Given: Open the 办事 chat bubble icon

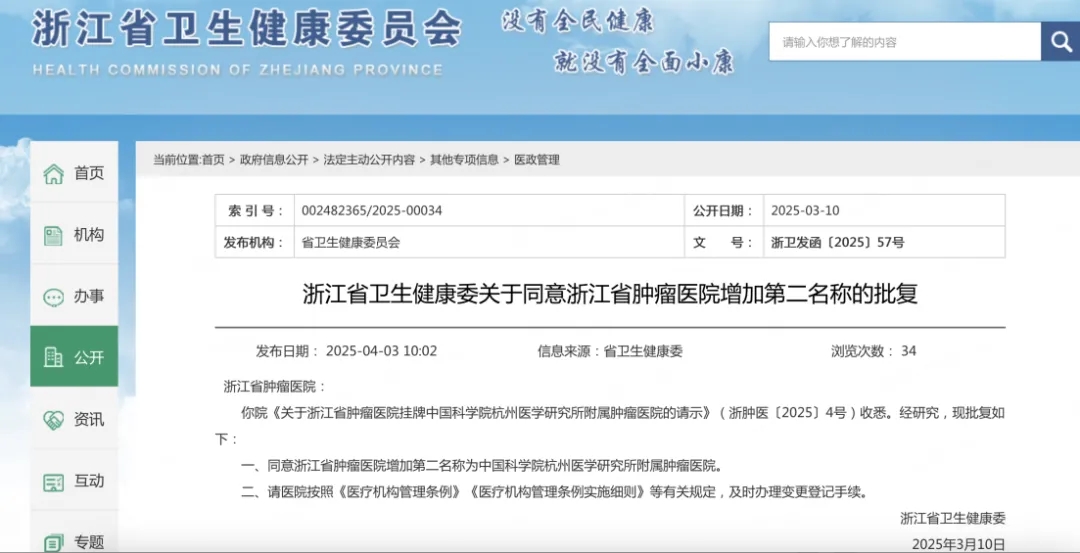Looking at the screenshot, I should point(53,297).
